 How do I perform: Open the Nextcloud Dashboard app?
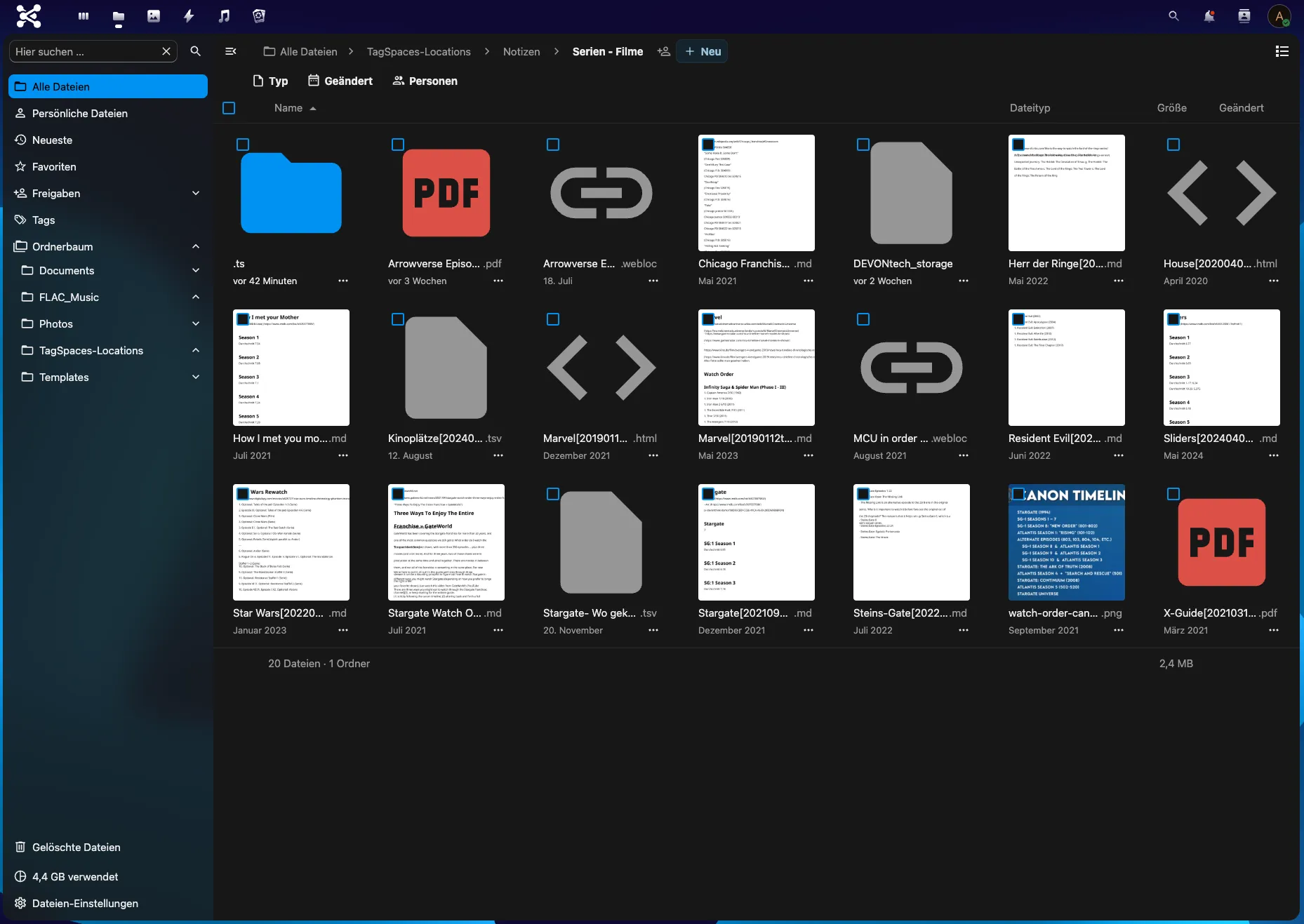pyautogui.click(x=83, y=16)
